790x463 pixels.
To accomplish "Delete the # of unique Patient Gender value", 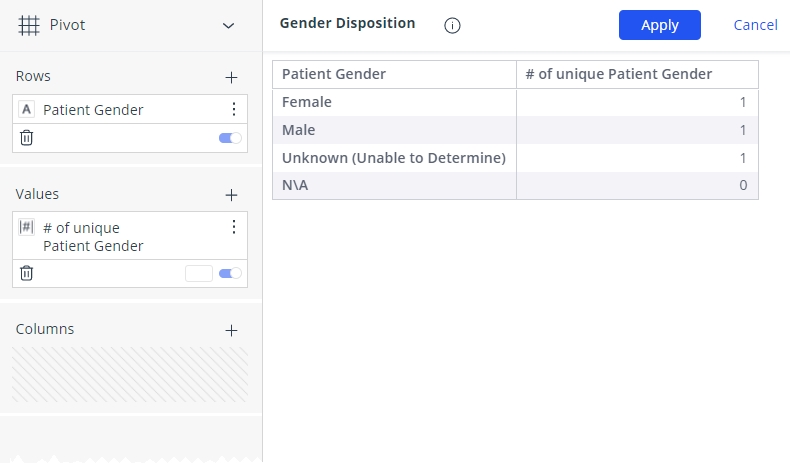I will pyautogui.click(x=26, y=273).
